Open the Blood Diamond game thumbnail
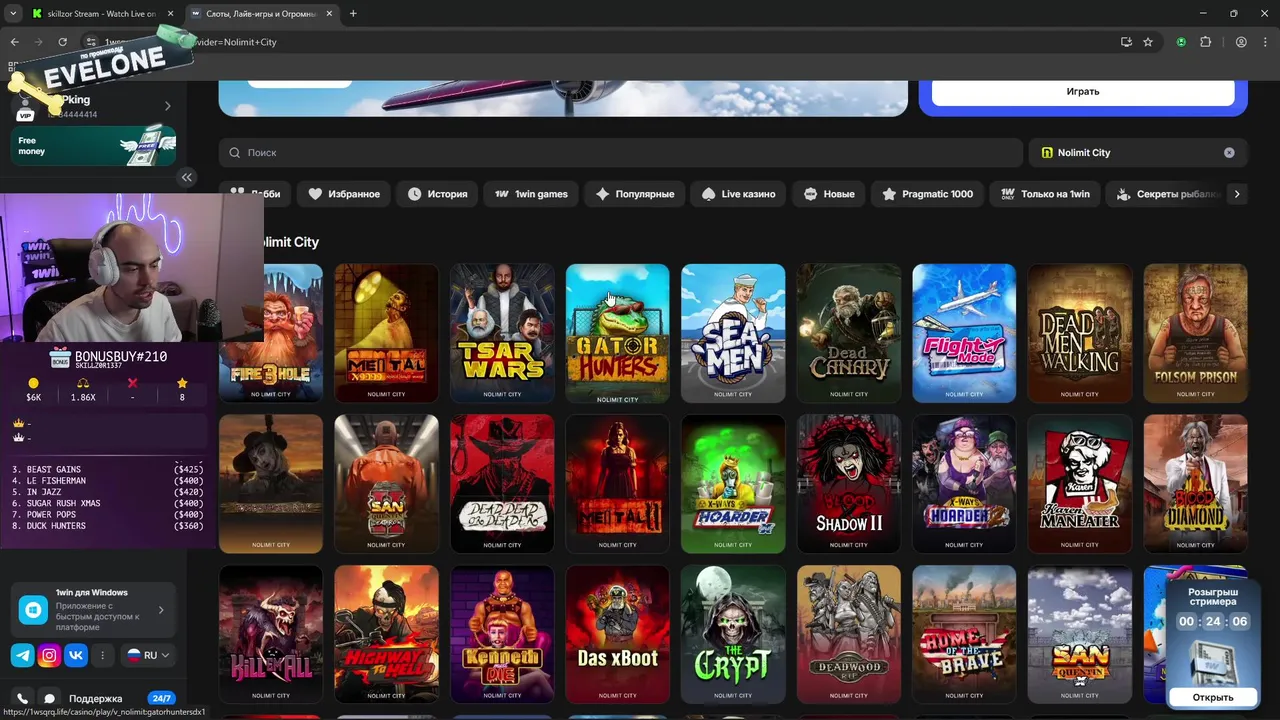Viewport: 1280px width, 720px height. pyautogui.click(x=1196, y=484)
